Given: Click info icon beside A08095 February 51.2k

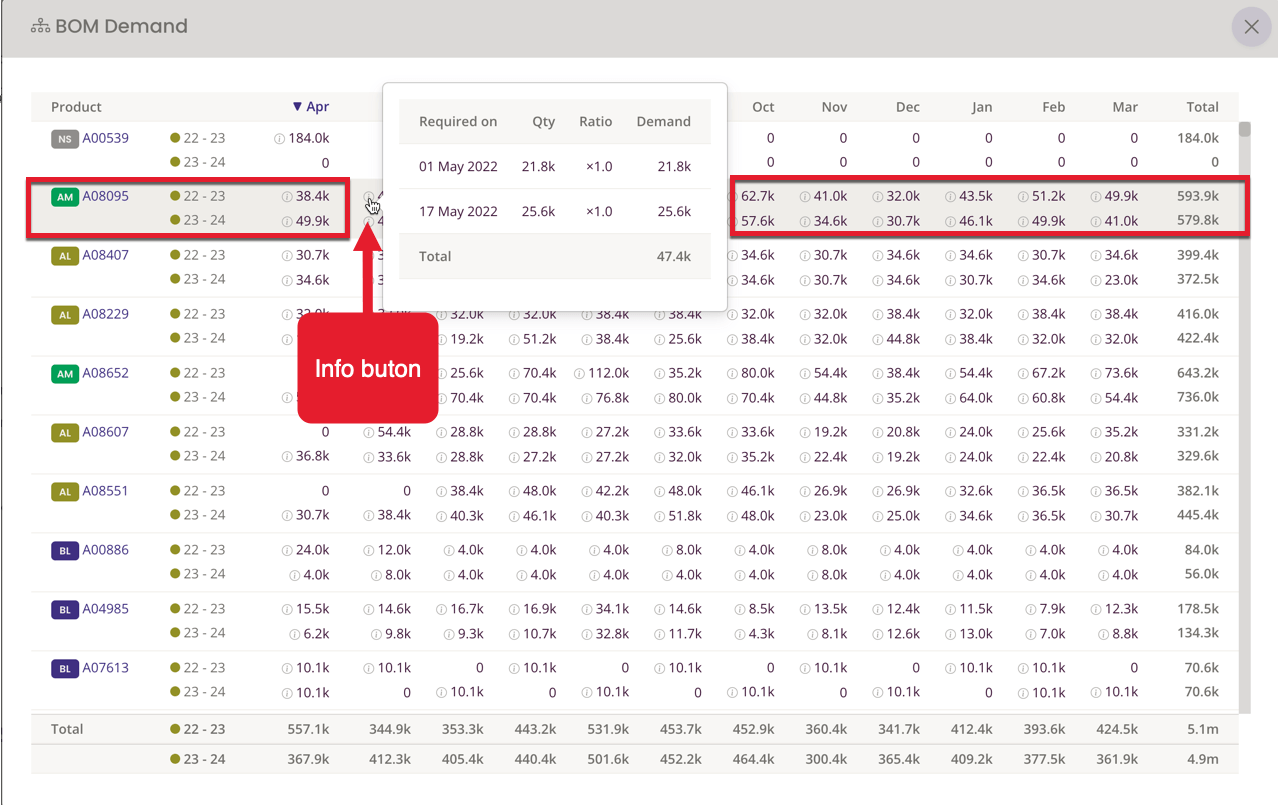Looking at the screenshot, I should point(1023,198).
